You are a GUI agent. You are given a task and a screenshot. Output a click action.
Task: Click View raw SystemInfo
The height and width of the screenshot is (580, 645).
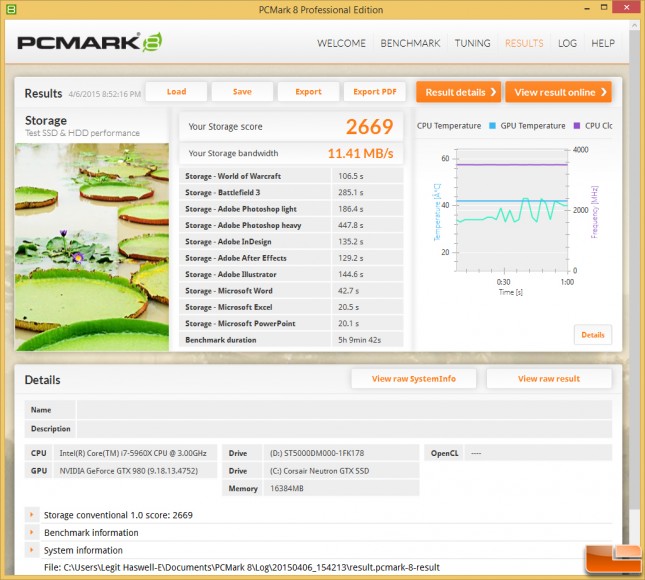pos(414,379)
